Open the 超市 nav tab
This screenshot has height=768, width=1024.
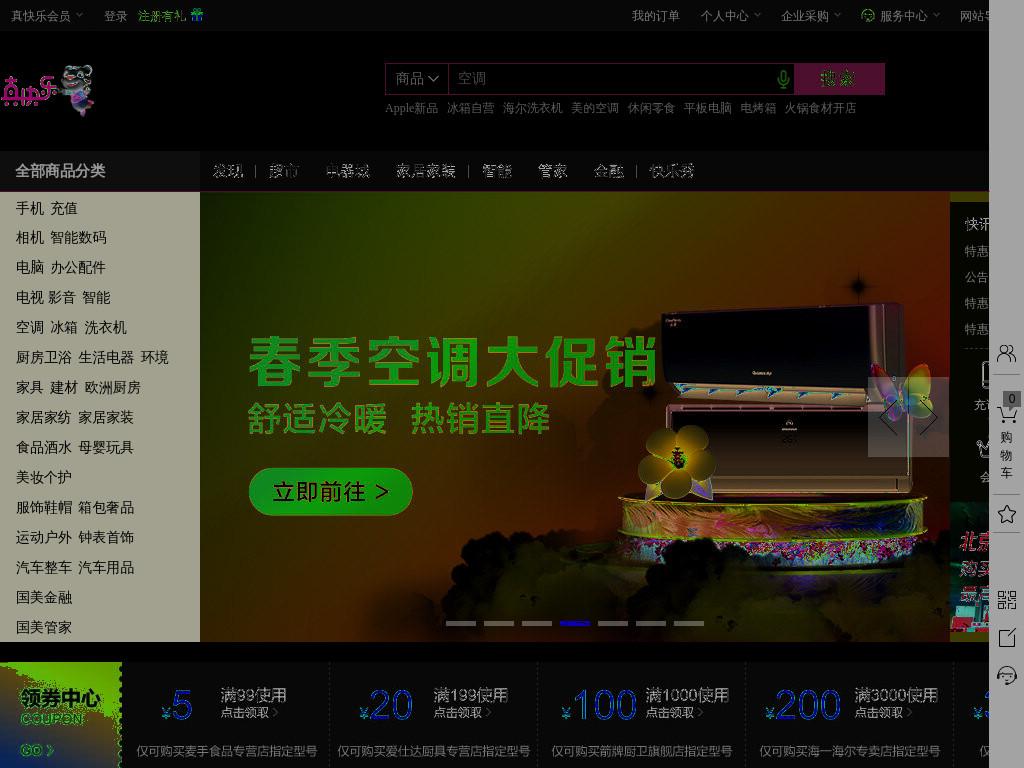click(x=283, y=171)
